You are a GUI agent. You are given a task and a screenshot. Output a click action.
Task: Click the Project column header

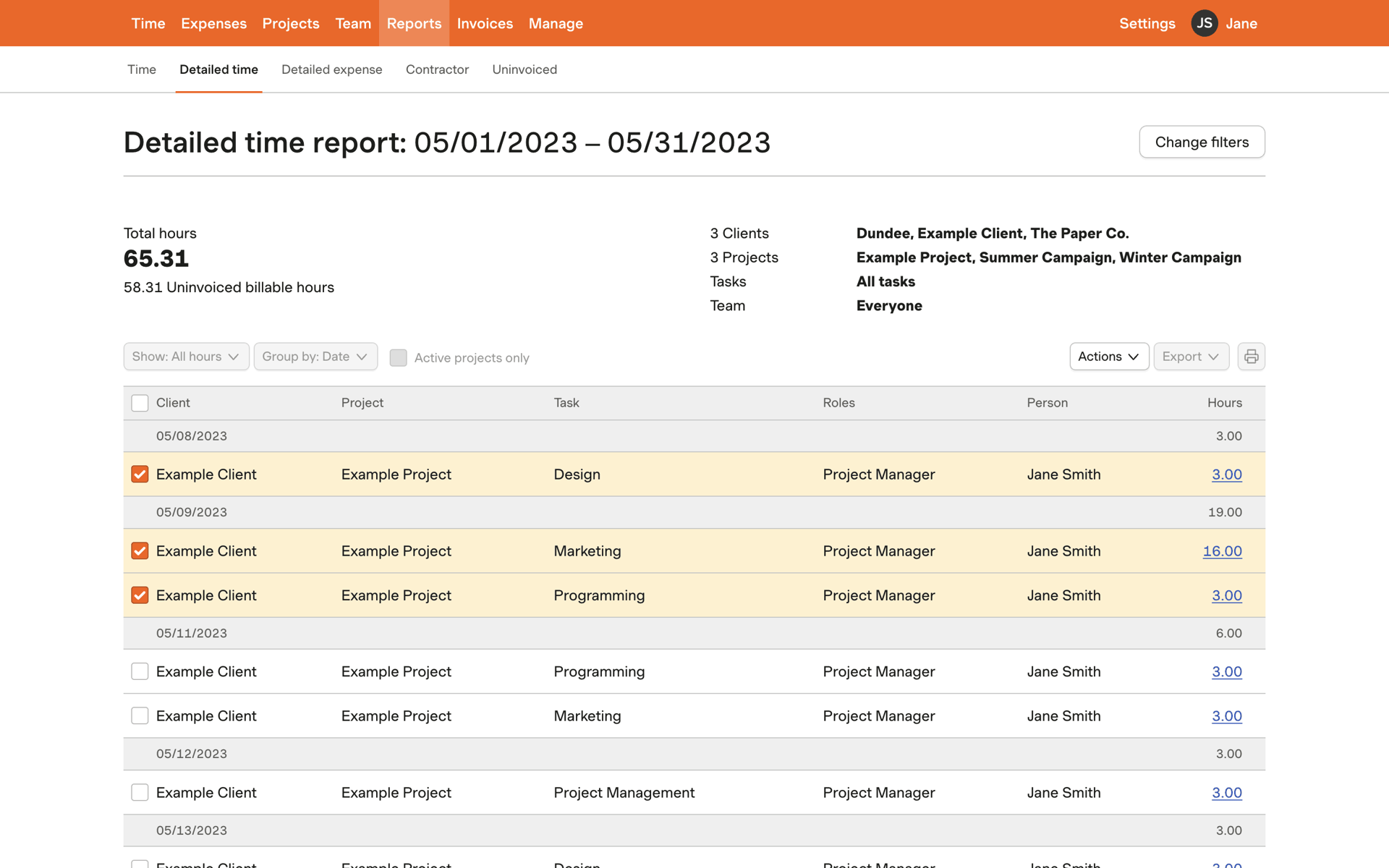[362, 403]
